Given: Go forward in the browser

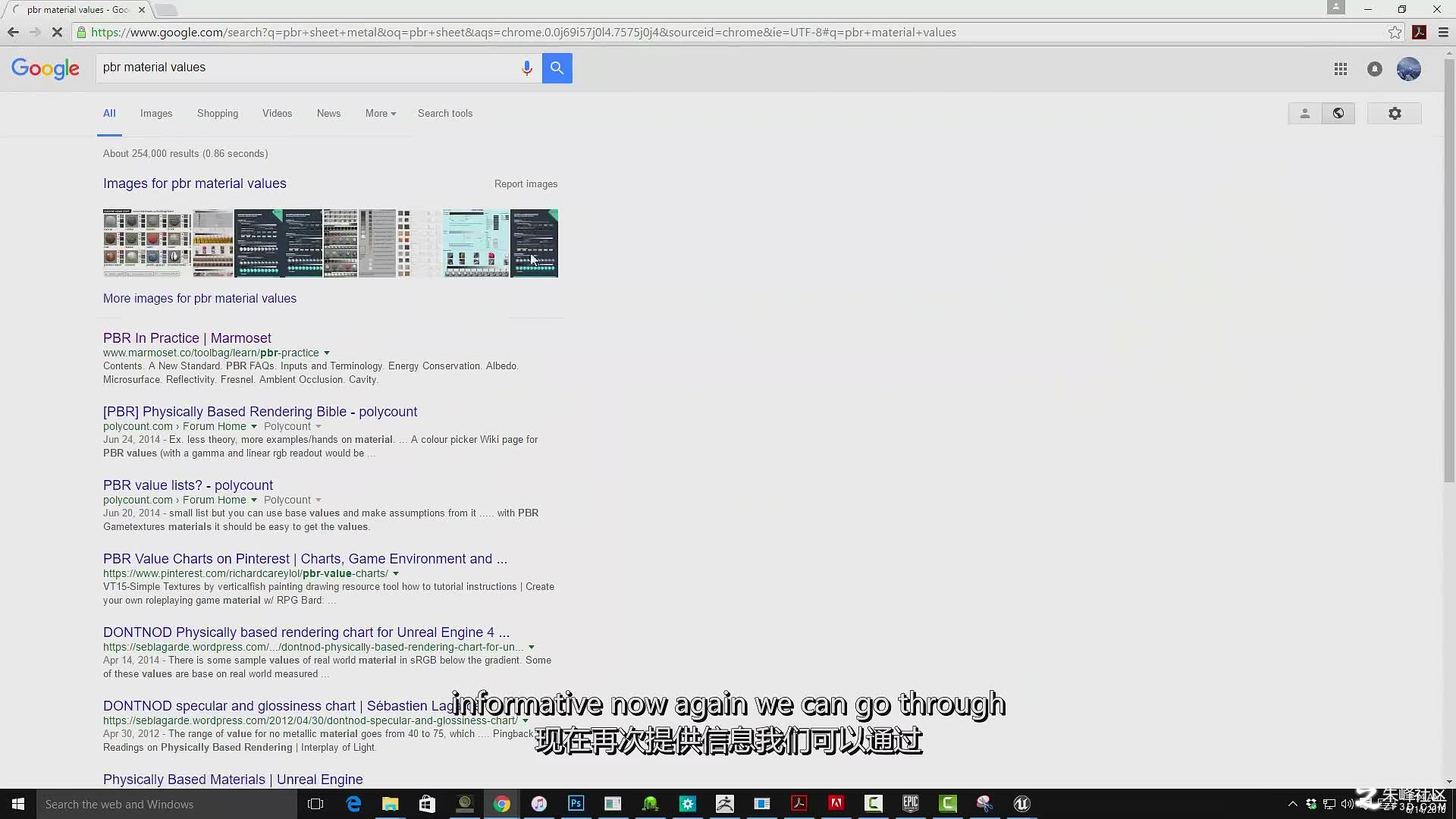Looking at the screenshot, I should pos(35,32).
